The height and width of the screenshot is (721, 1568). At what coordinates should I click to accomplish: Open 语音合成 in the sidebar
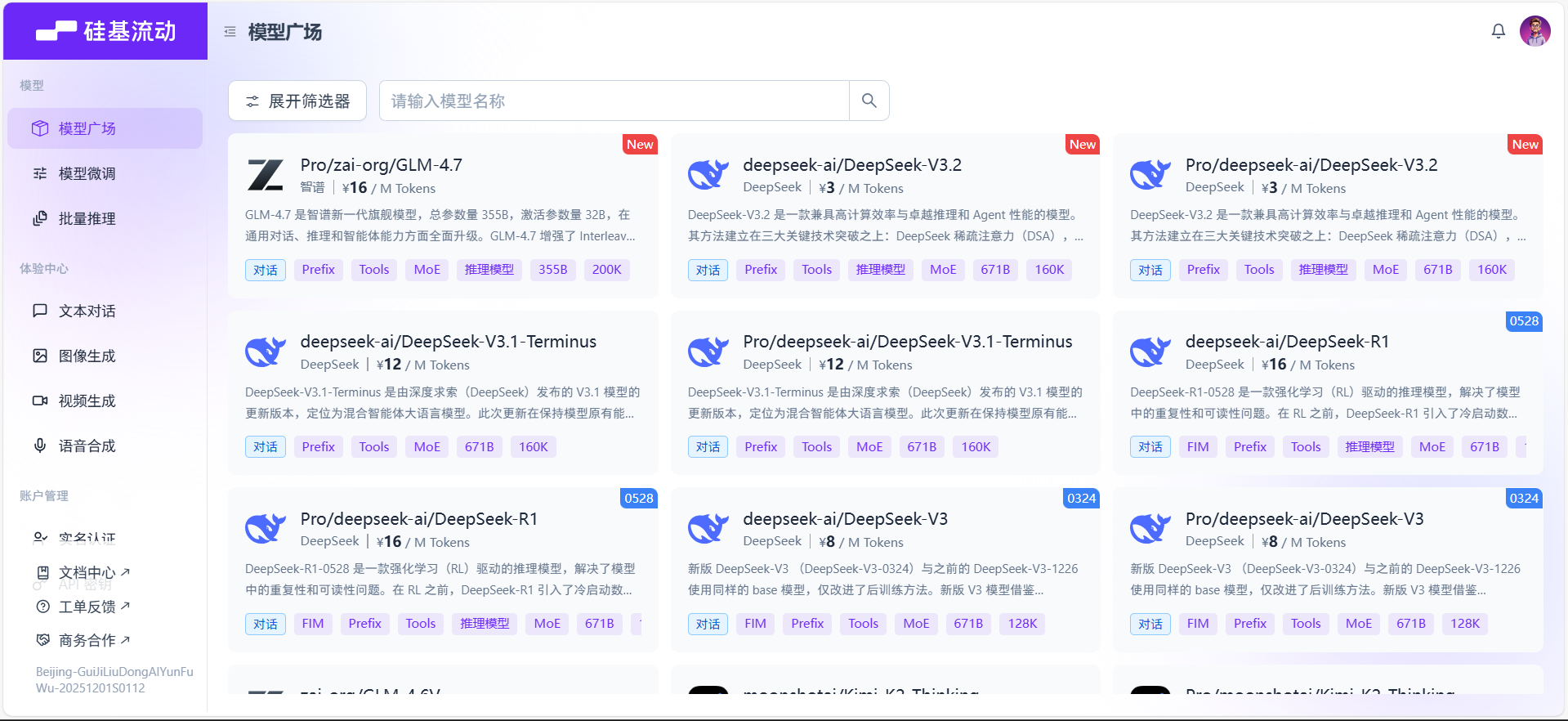coord(105,446)
